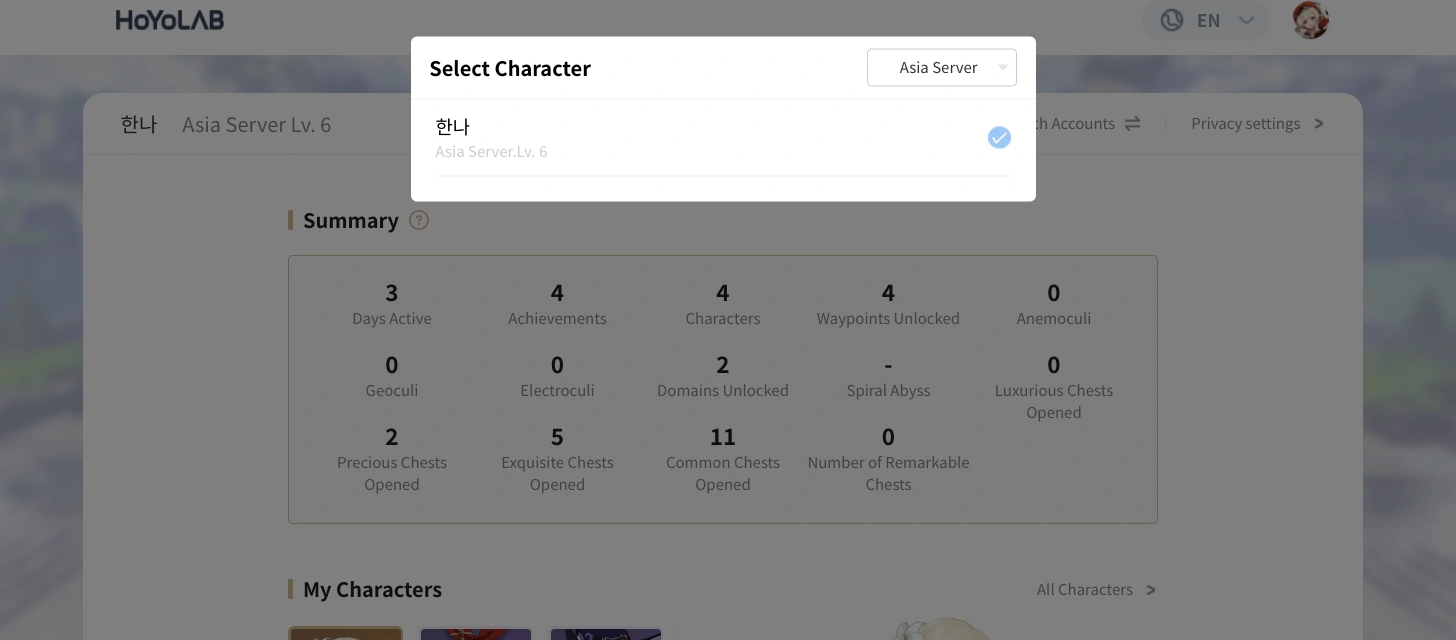The width and height of the screenshot is (1456, 640).
Task: Click the second purple character card thumbnail
Action: [475, 633]
